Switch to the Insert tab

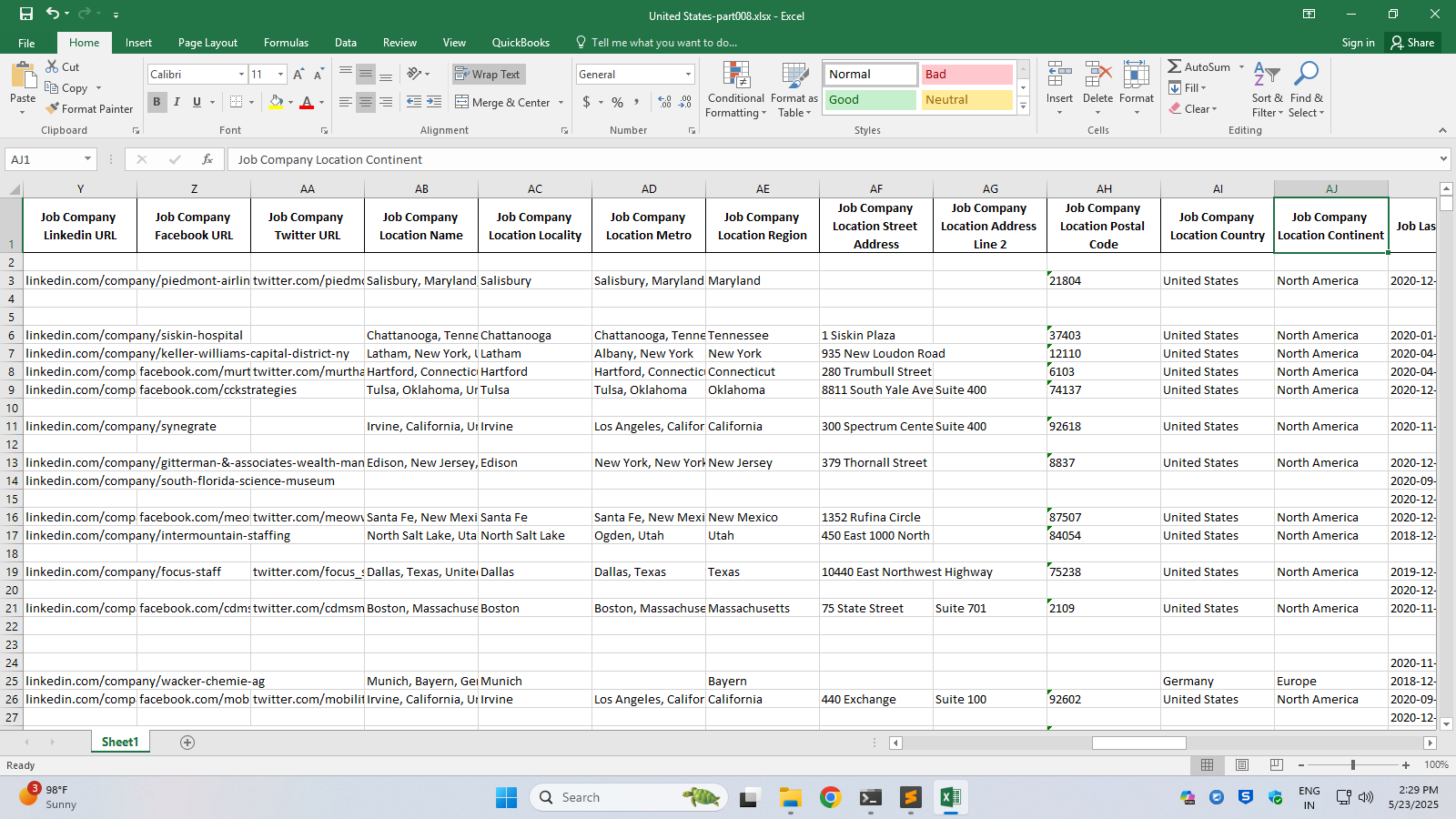tap(138, 43)
